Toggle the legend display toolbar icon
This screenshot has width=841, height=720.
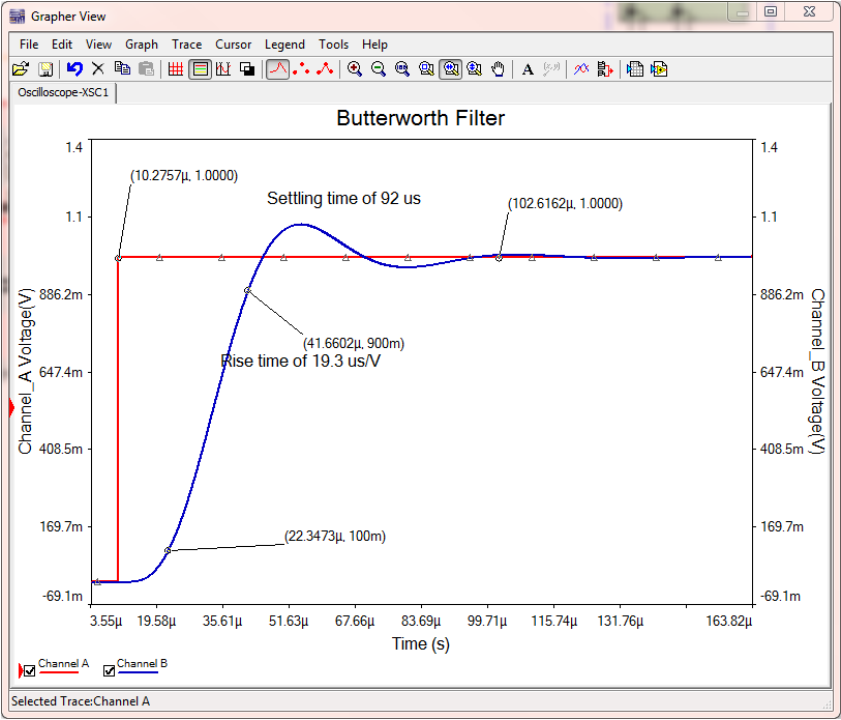[200, 69]
